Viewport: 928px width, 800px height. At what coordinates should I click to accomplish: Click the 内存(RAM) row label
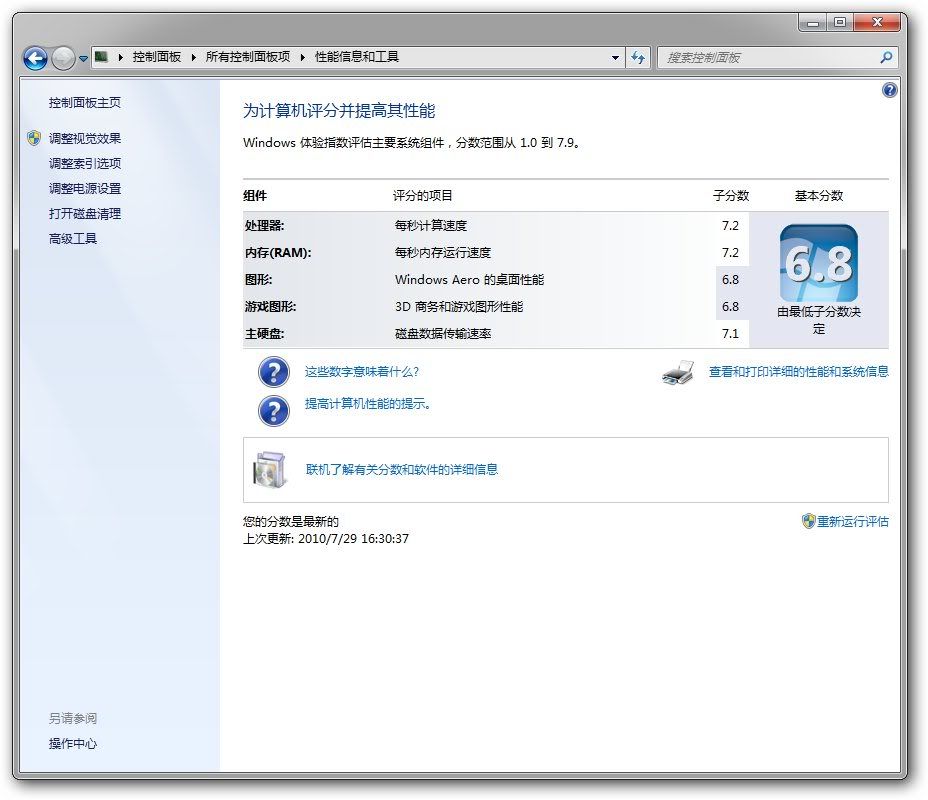[278, 253]
